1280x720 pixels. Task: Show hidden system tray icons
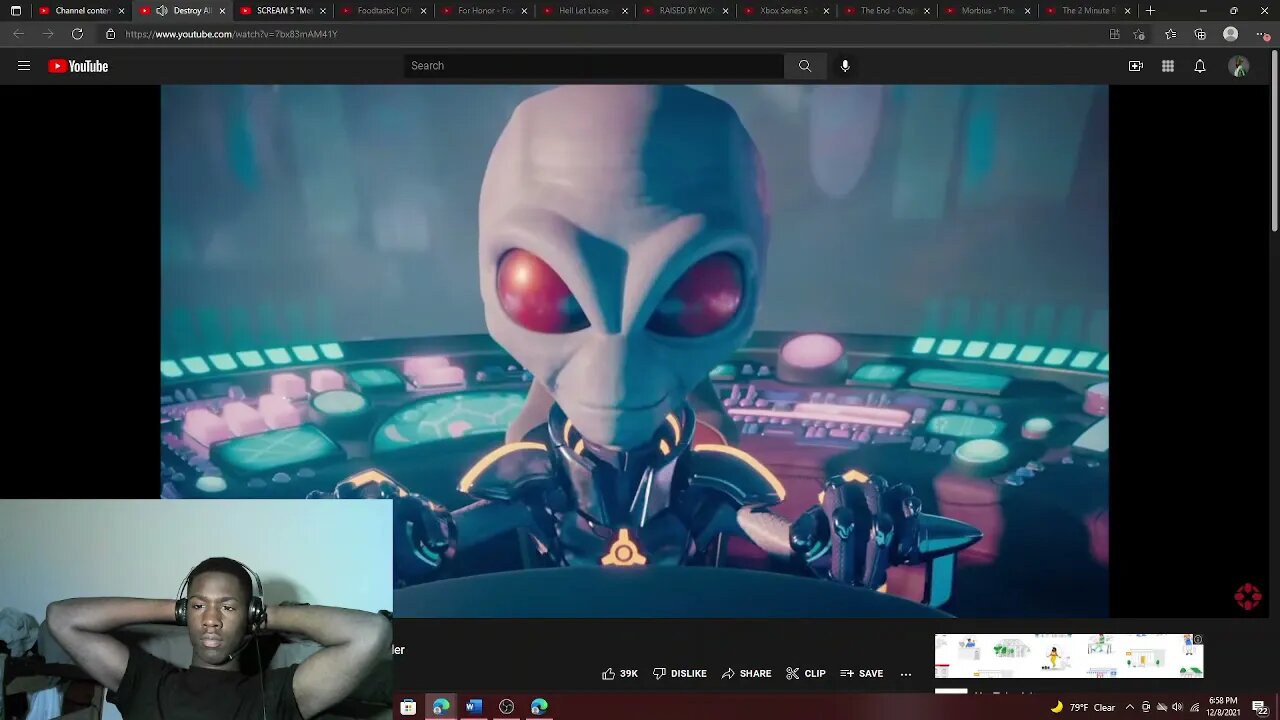[1130, 707]
